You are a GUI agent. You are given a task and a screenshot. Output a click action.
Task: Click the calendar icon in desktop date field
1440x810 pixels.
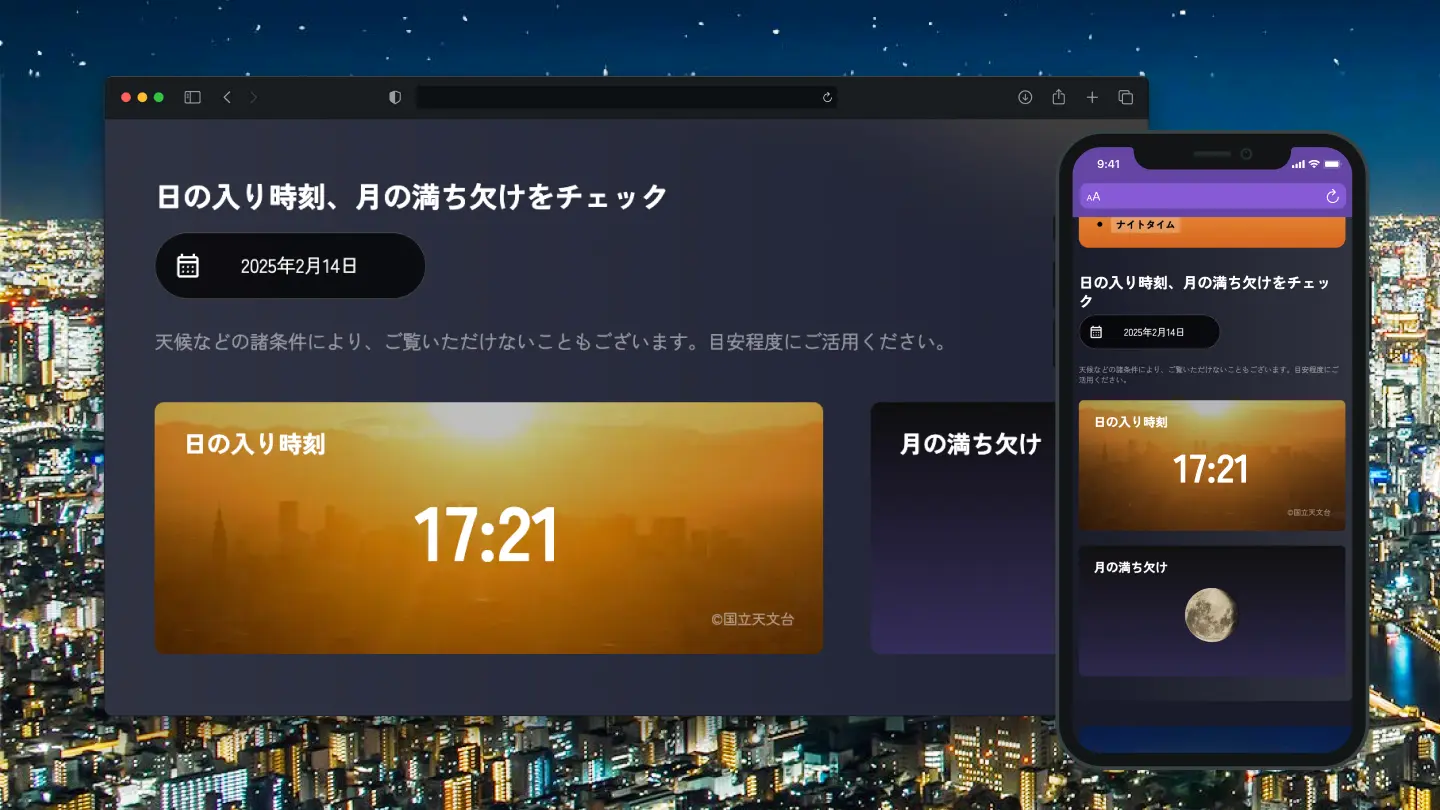click(188, 266)
